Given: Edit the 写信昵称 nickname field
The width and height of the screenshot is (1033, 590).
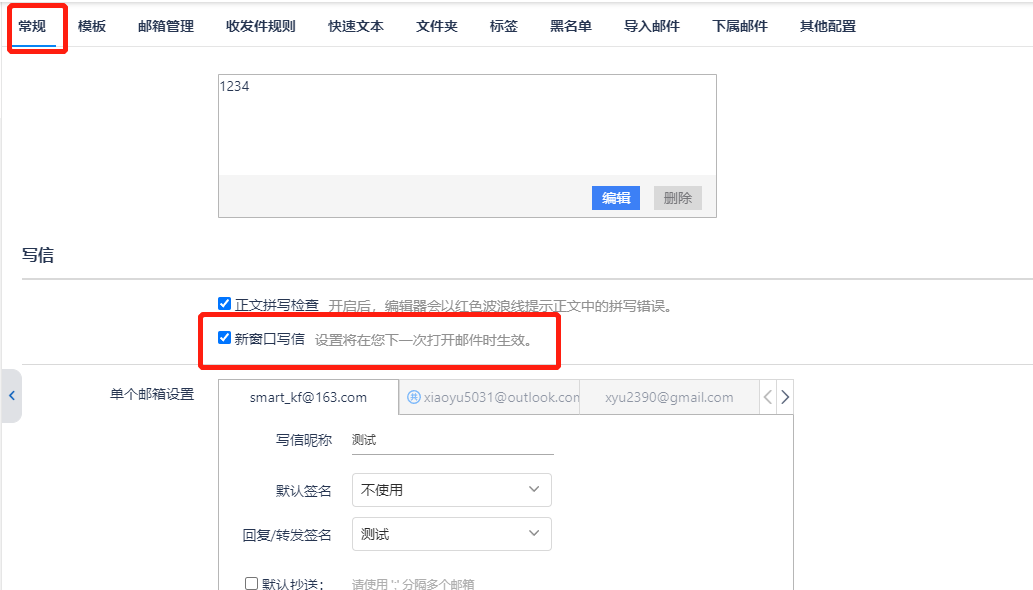Looking at the screenshot, I should 452,440.
